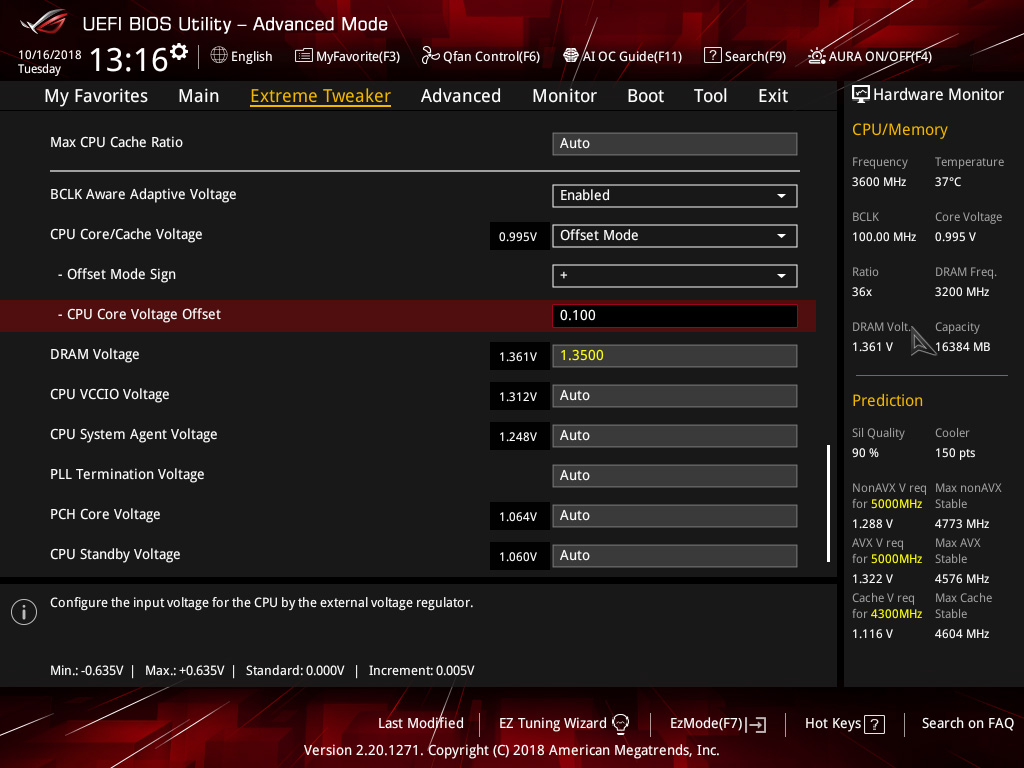Open MyFavorite(F3) list icon
This screenshot has width=1024, height=768.
[x=303, y=56]
